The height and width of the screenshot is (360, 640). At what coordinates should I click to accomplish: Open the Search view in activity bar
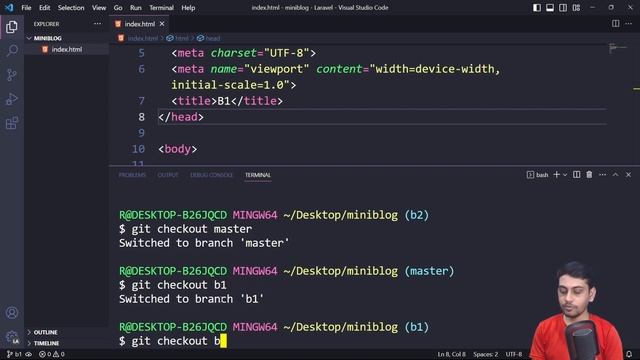(x=12, y=51)
